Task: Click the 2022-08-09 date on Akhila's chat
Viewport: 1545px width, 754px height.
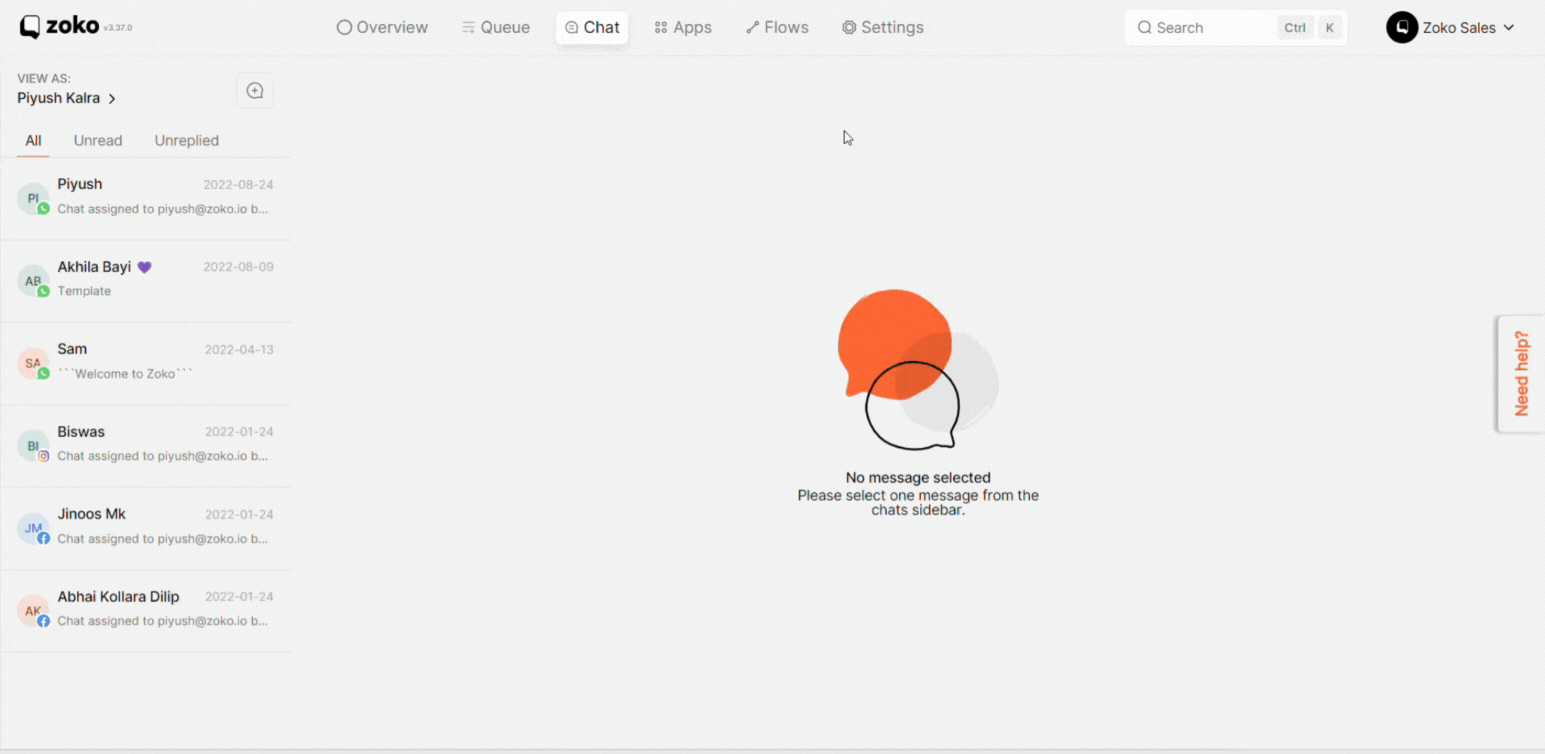Action: pyautogui.click(x=238, y=267)
